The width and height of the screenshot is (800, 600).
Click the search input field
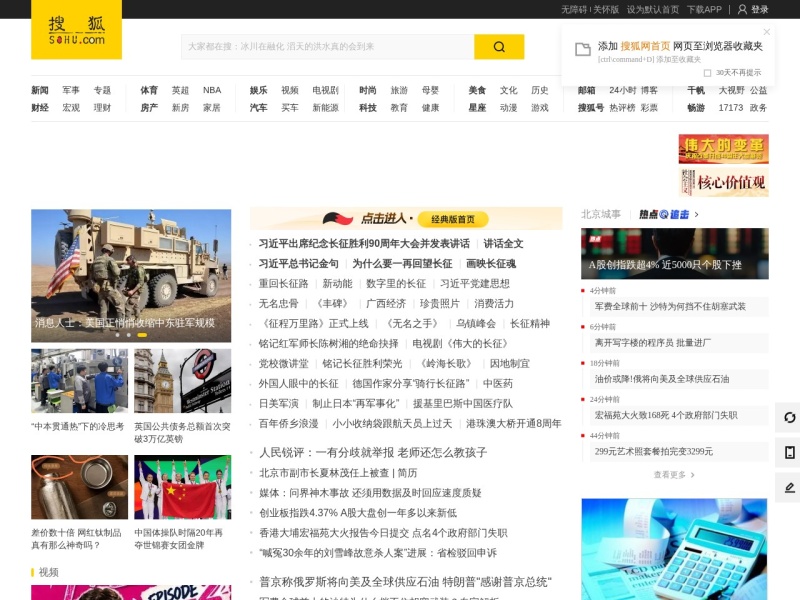coord(328,47)
